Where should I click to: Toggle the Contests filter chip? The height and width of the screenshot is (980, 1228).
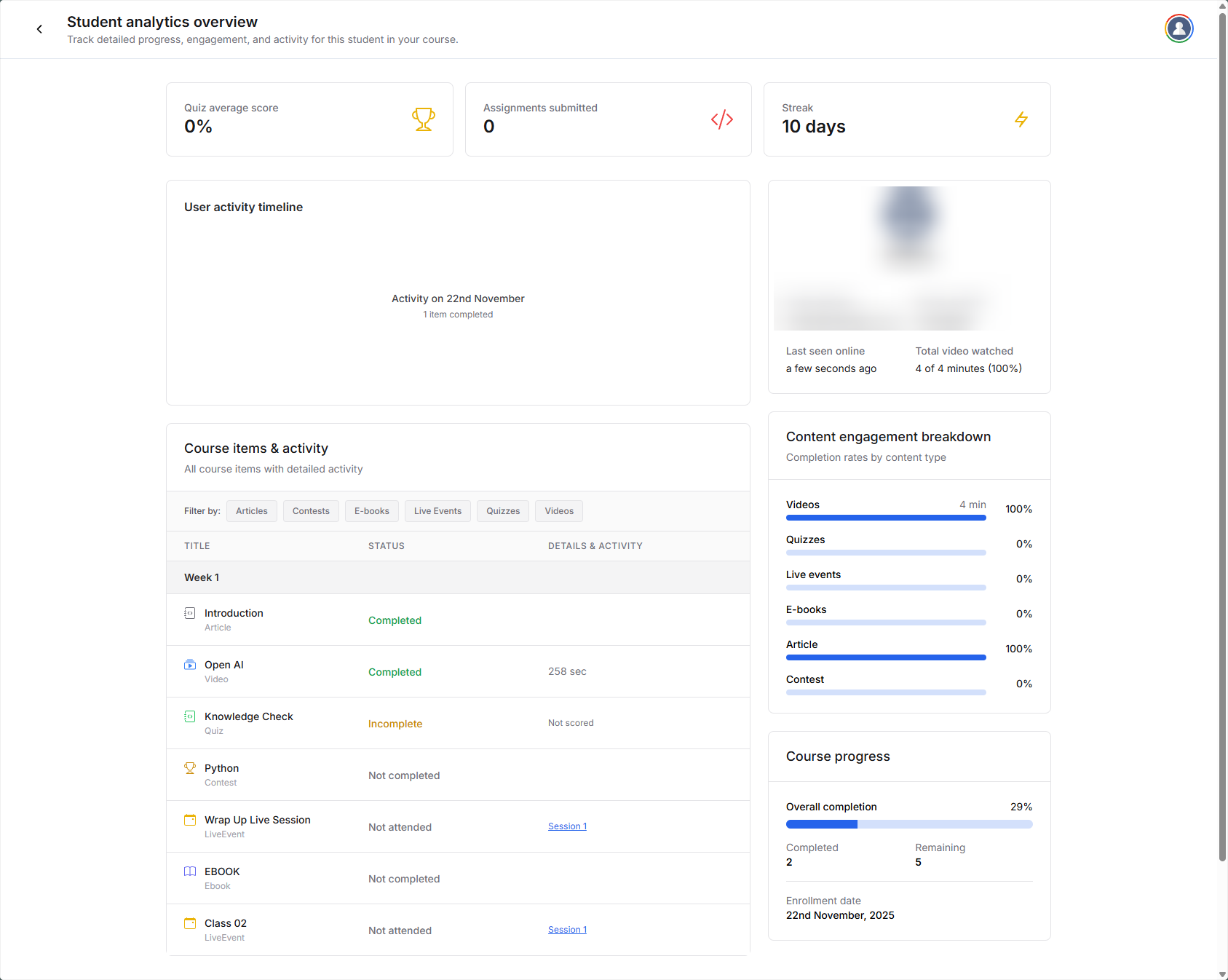[311, 510]
